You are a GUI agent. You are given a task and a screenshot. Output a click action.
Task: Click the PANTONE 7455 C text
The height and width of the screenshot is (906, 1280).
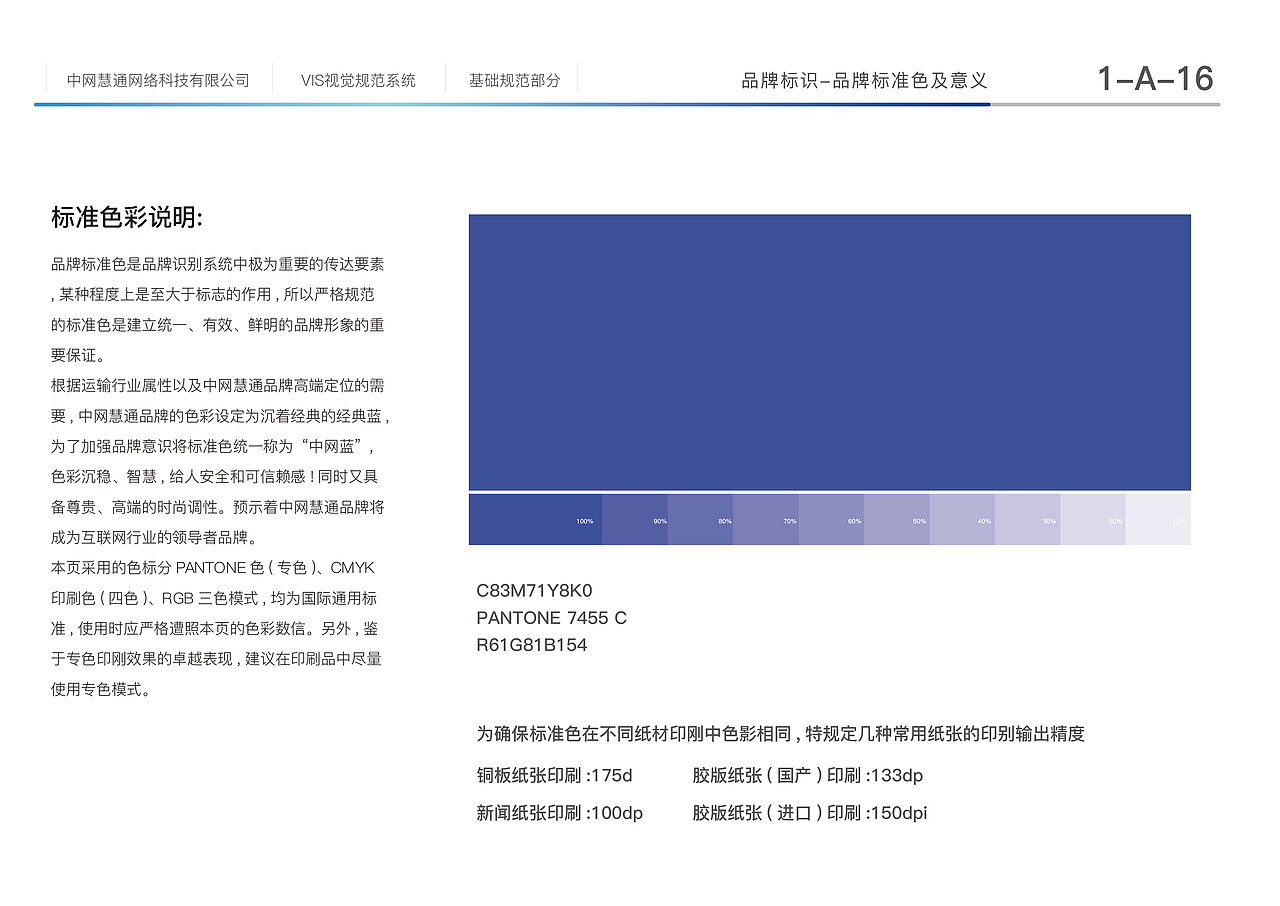[551, 618]
